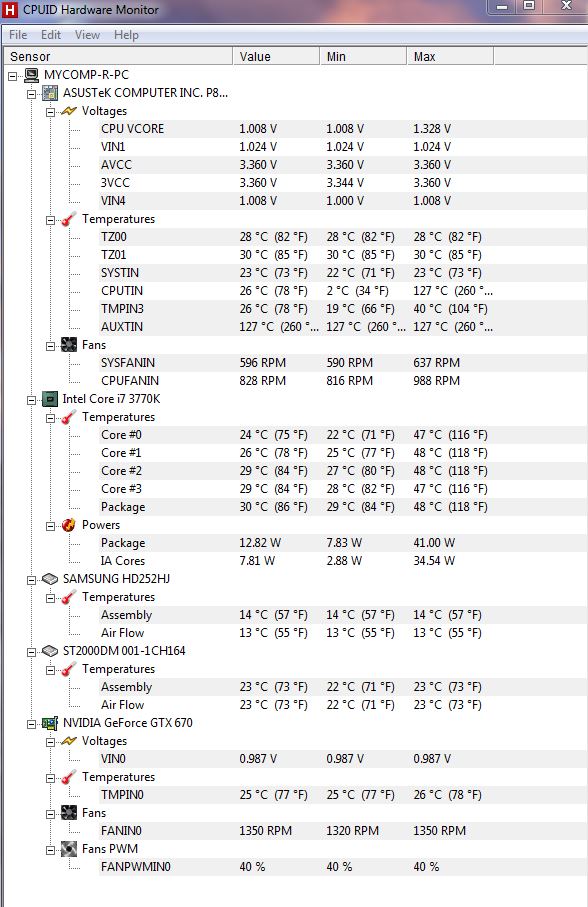Click the lightning icon beside motherboard Voltages
The height and width of the screenshot is (907, 588).
69,110
